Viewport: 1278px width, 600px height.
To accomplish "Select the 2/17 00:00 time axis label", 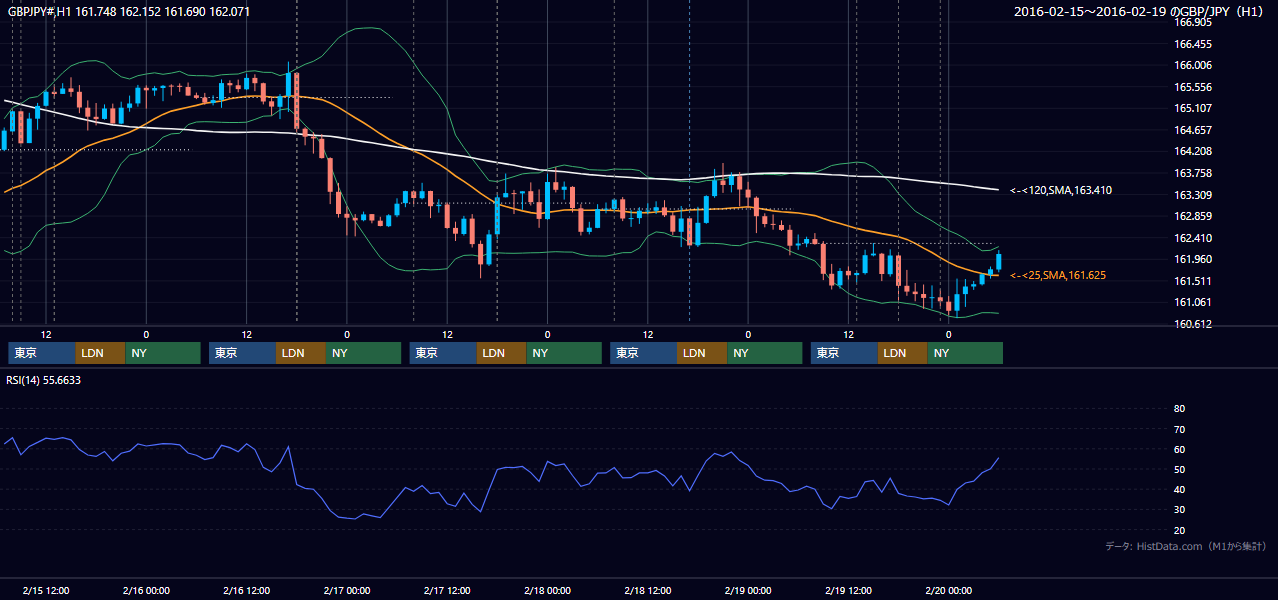I will pos(347,590).
